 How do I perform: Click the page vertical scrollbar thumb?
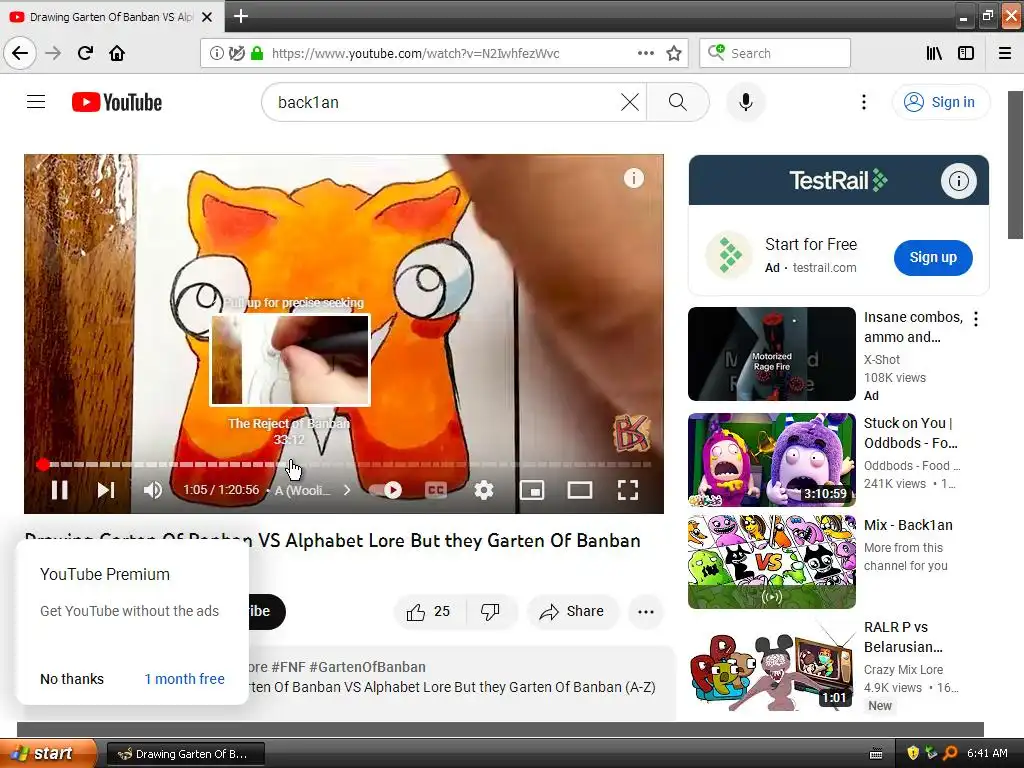click(x=1016, y=165)
